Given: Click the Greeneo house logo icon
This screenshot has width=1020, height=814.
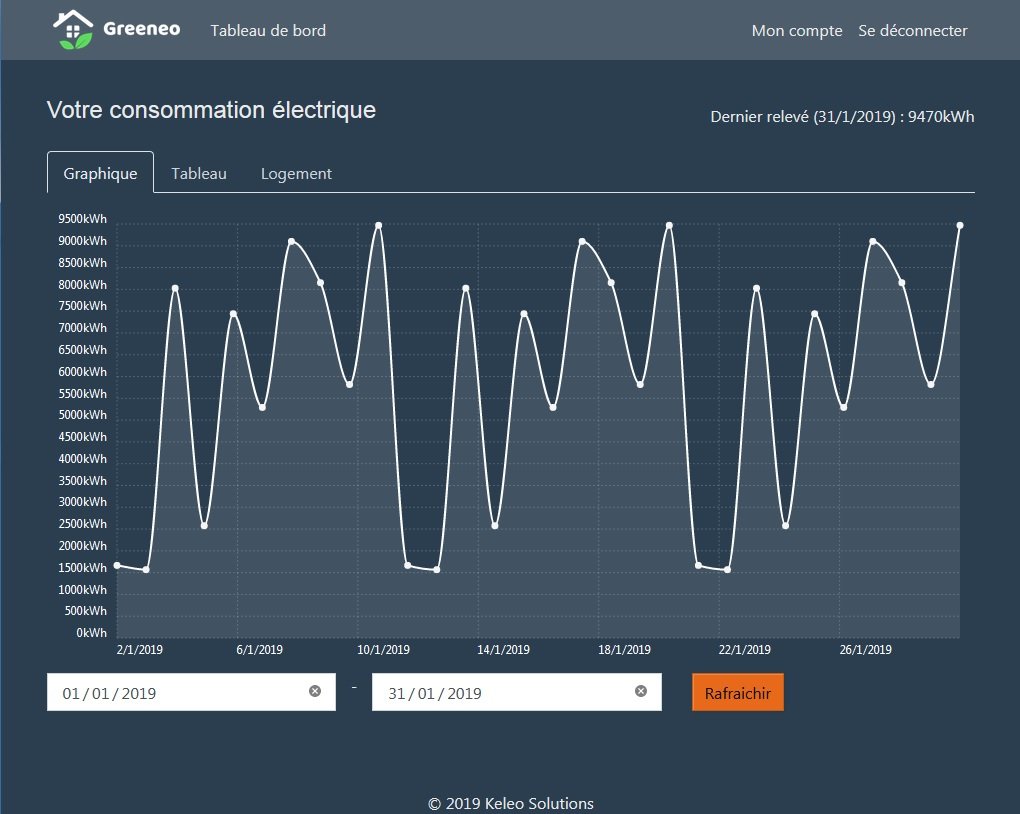Looking at the screenshot, I should (x=73, y=30).
